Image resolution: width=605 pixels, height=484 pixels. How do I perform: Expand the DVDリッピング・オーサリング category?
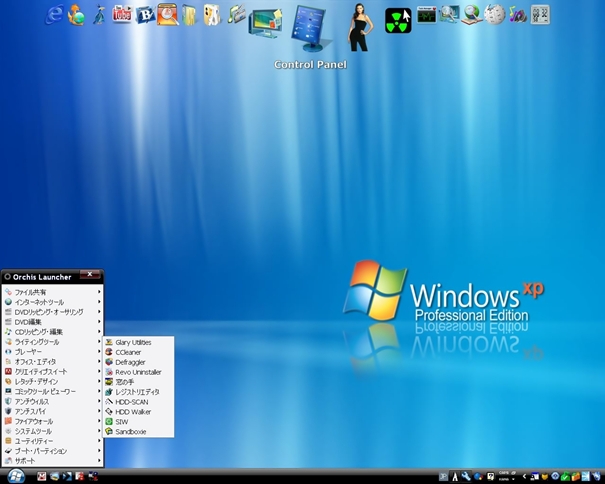pos(52,312)
